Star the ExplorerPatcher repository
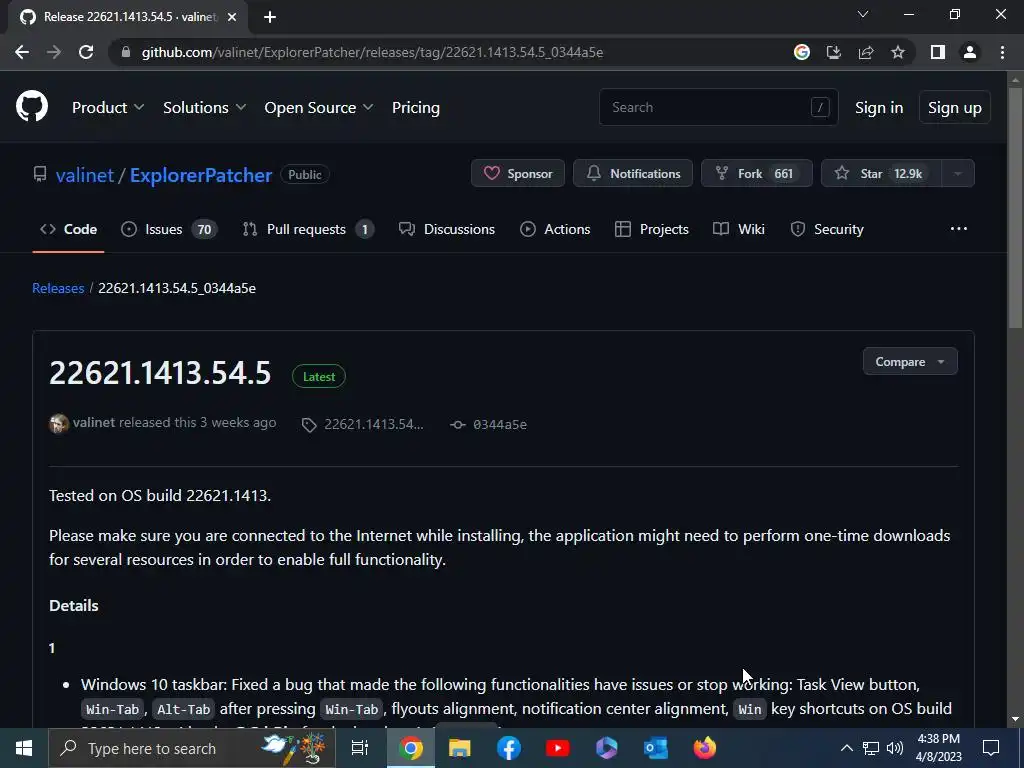The width and height of the screenshot is (1024, 768). point(881,174)
